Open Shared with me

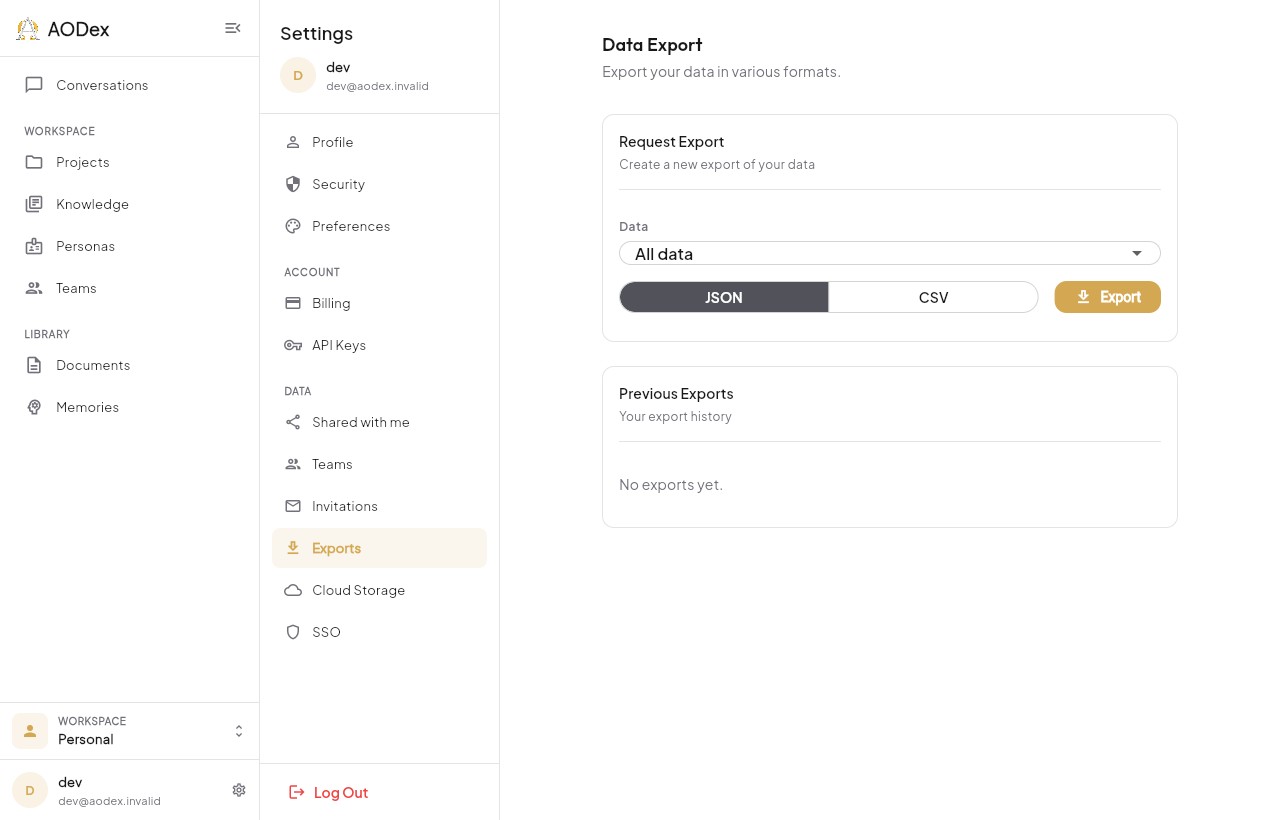click(x=379, y=422)
